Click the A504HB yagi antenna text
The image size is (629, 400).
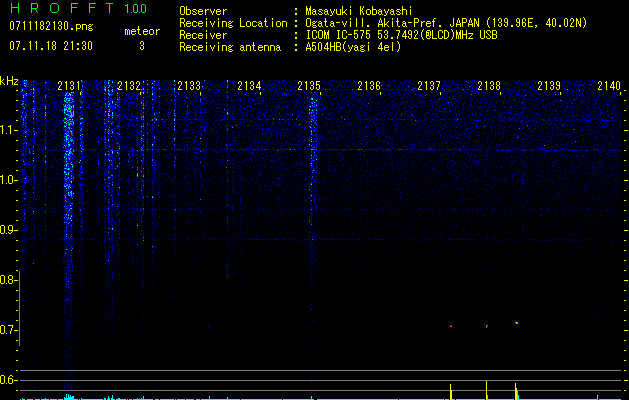[353, 47]
